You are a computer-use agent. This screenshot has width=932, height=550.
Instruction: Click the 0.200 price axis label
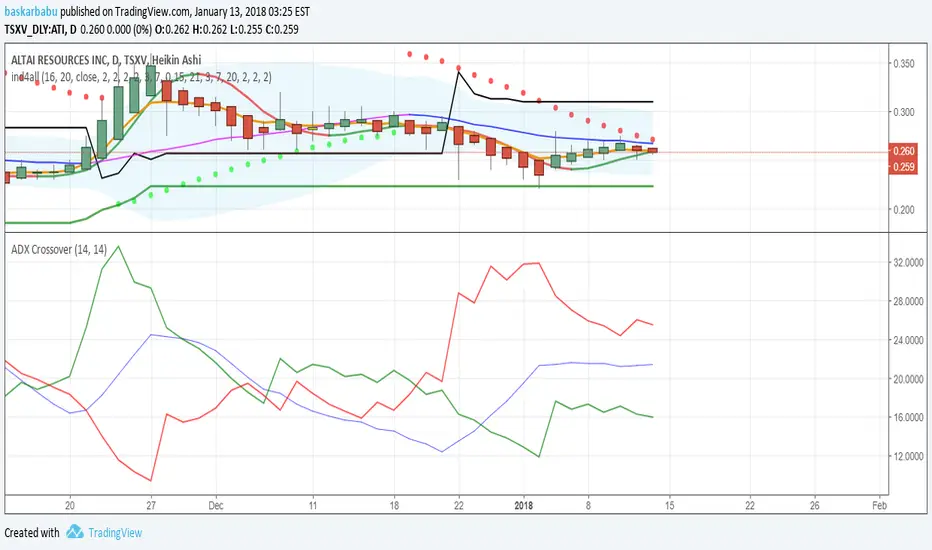coord(904,209)
